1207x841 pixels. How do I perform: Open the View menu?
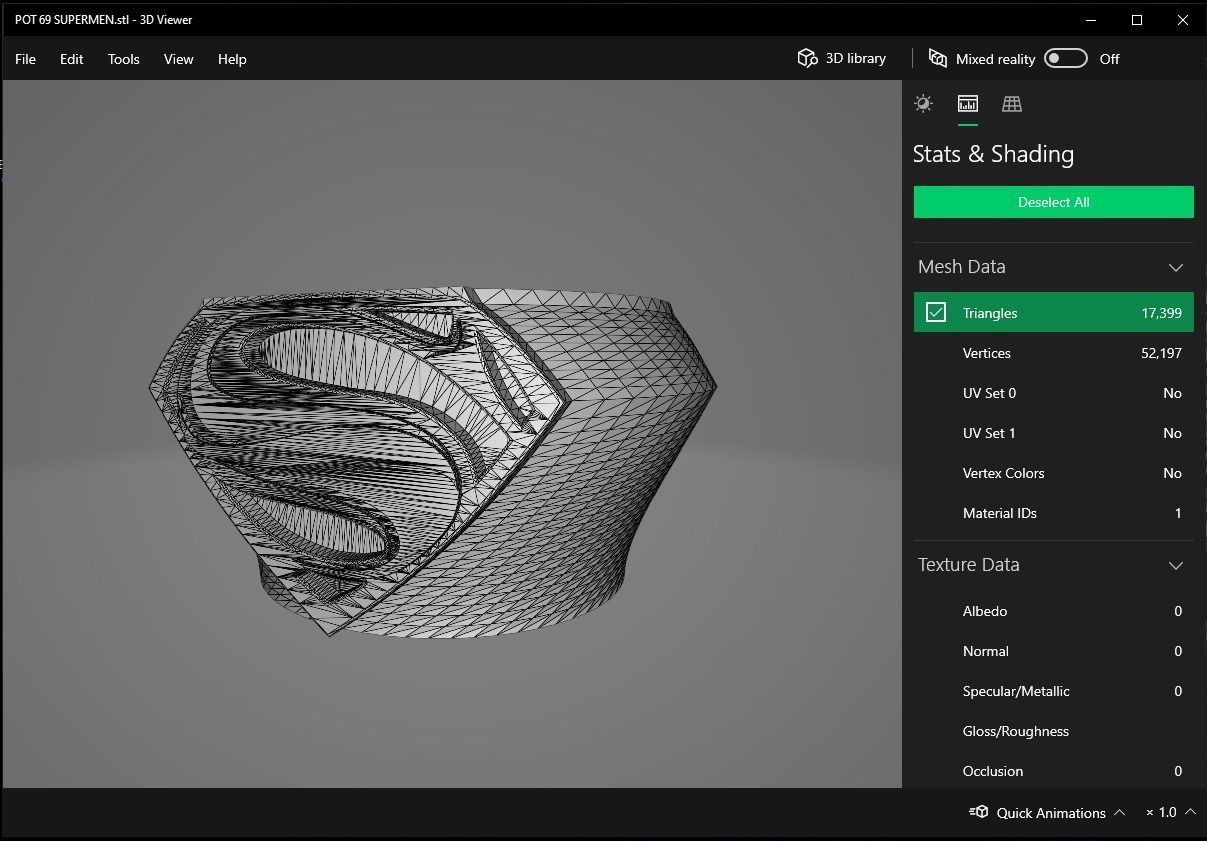click(178, 59)
